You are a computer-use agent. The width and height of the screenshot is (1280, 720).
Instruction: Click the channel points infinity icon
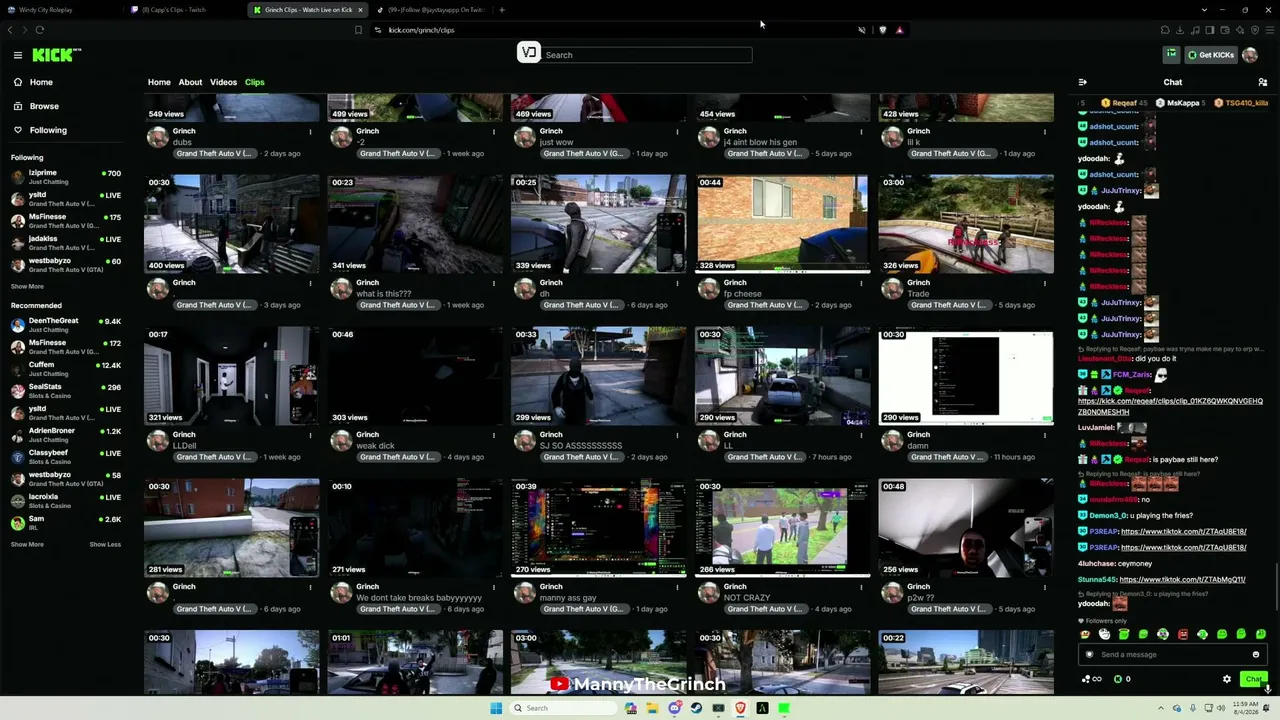pos(1092,679)
